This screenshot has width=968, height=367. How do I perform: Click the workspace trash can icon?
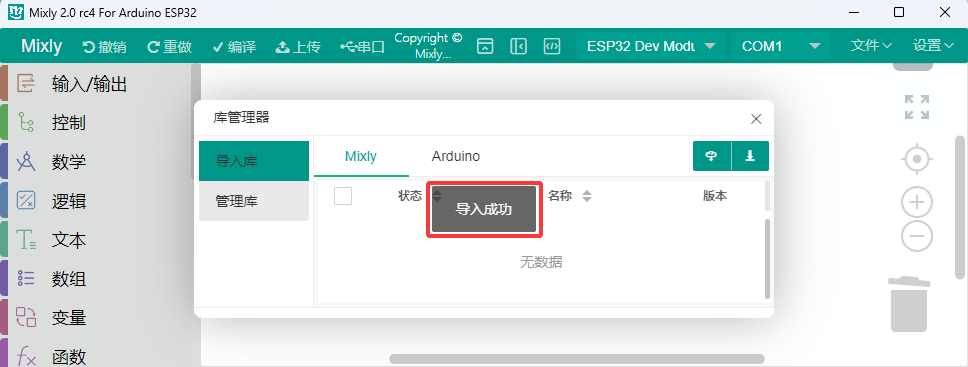[x=909, y=304]
